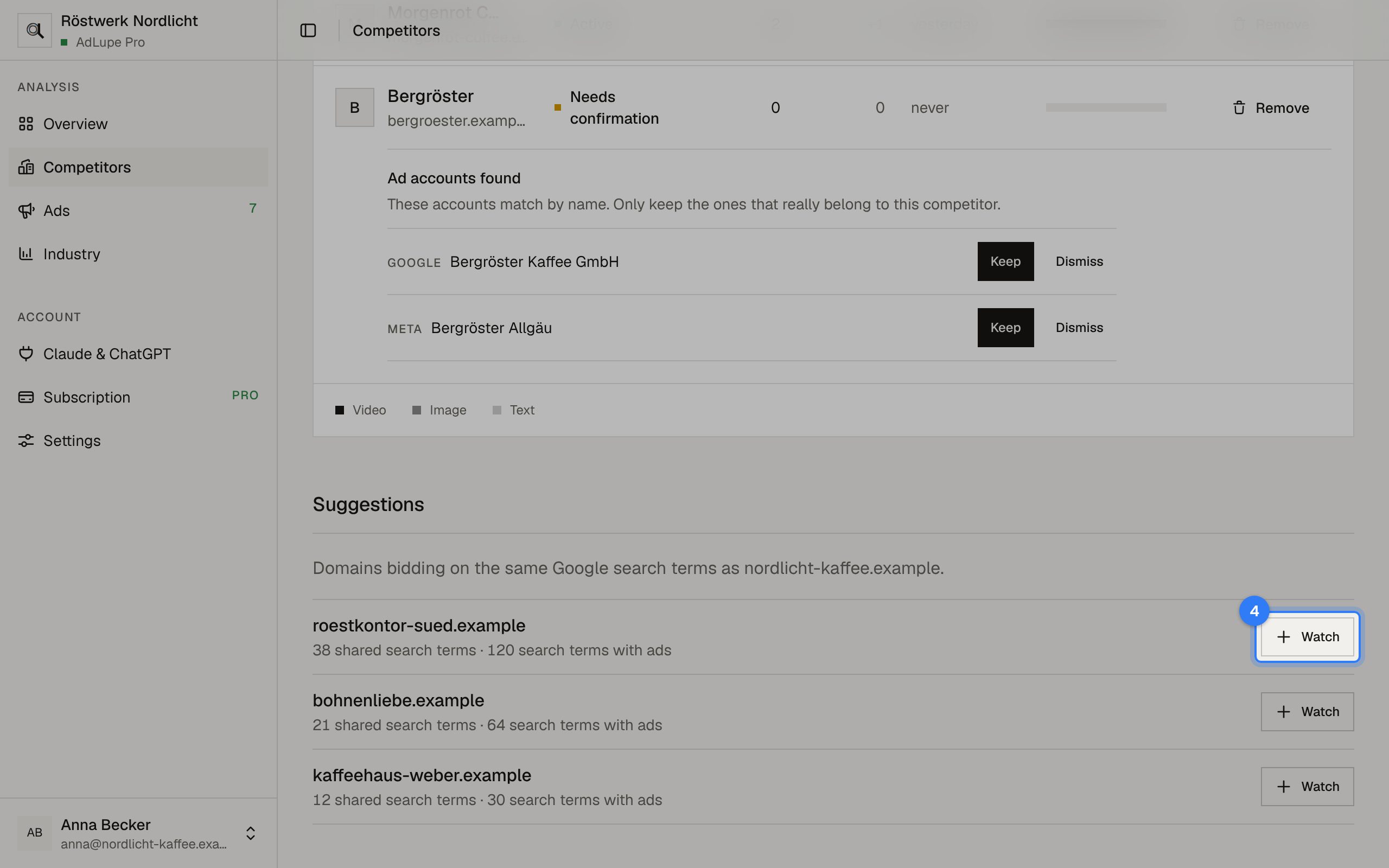The image size is (1389, 868).
Task: Click the Claude & ChatGPT plug icon
Action: [26, 354]
